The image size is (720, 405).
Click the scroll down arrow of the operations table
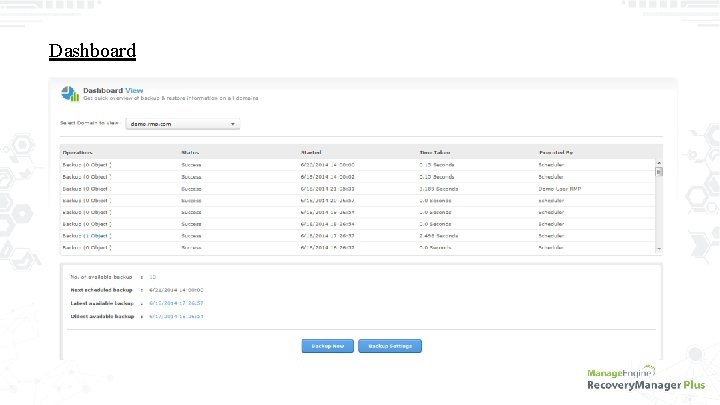[659, 249]
